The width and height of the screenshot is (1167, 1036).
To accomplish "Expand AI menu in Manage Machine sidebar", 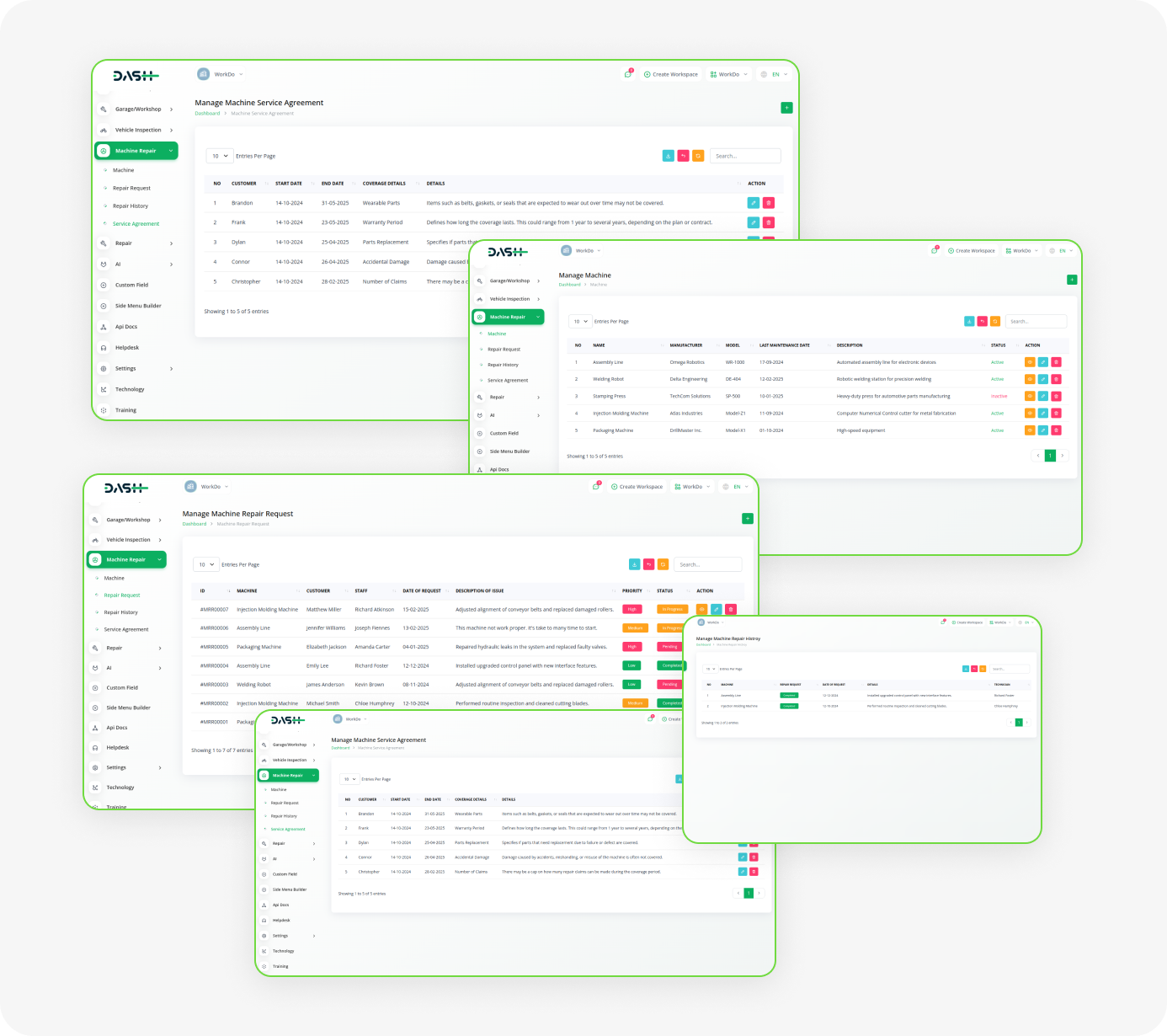I will (x=509, y=415).
